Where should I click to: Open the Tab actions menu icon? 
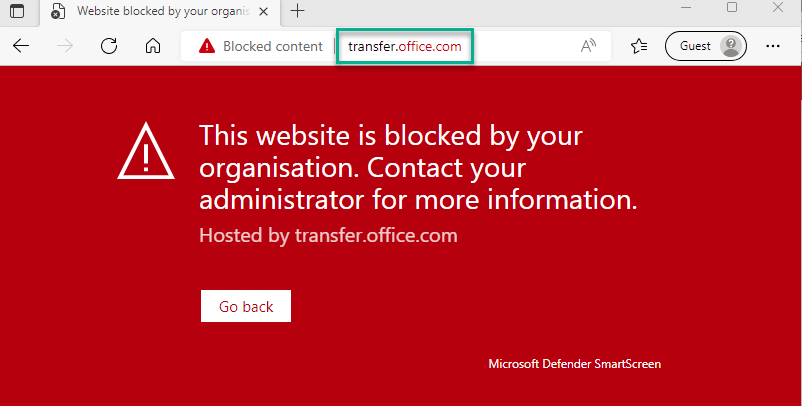pyautogui.click(x=17, y=11)
